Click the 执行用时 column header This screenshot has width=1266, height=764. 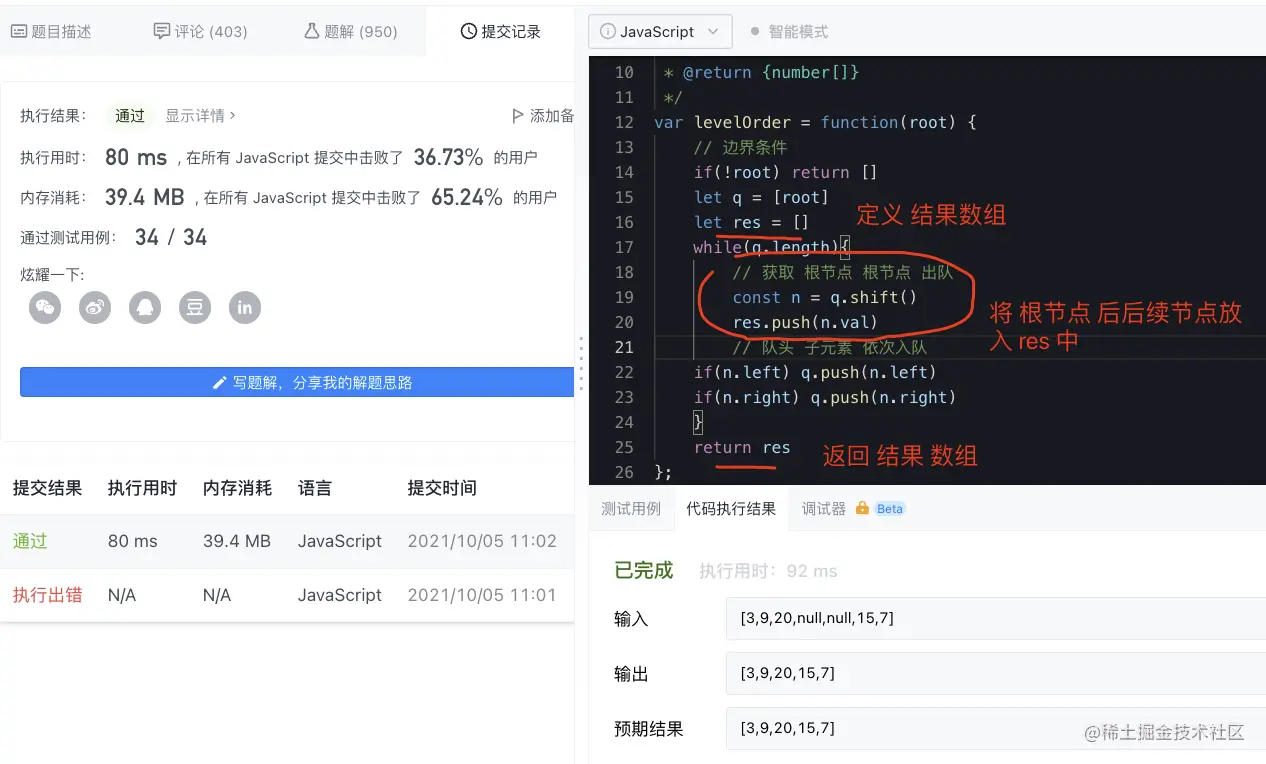click(x=142, y=488)
